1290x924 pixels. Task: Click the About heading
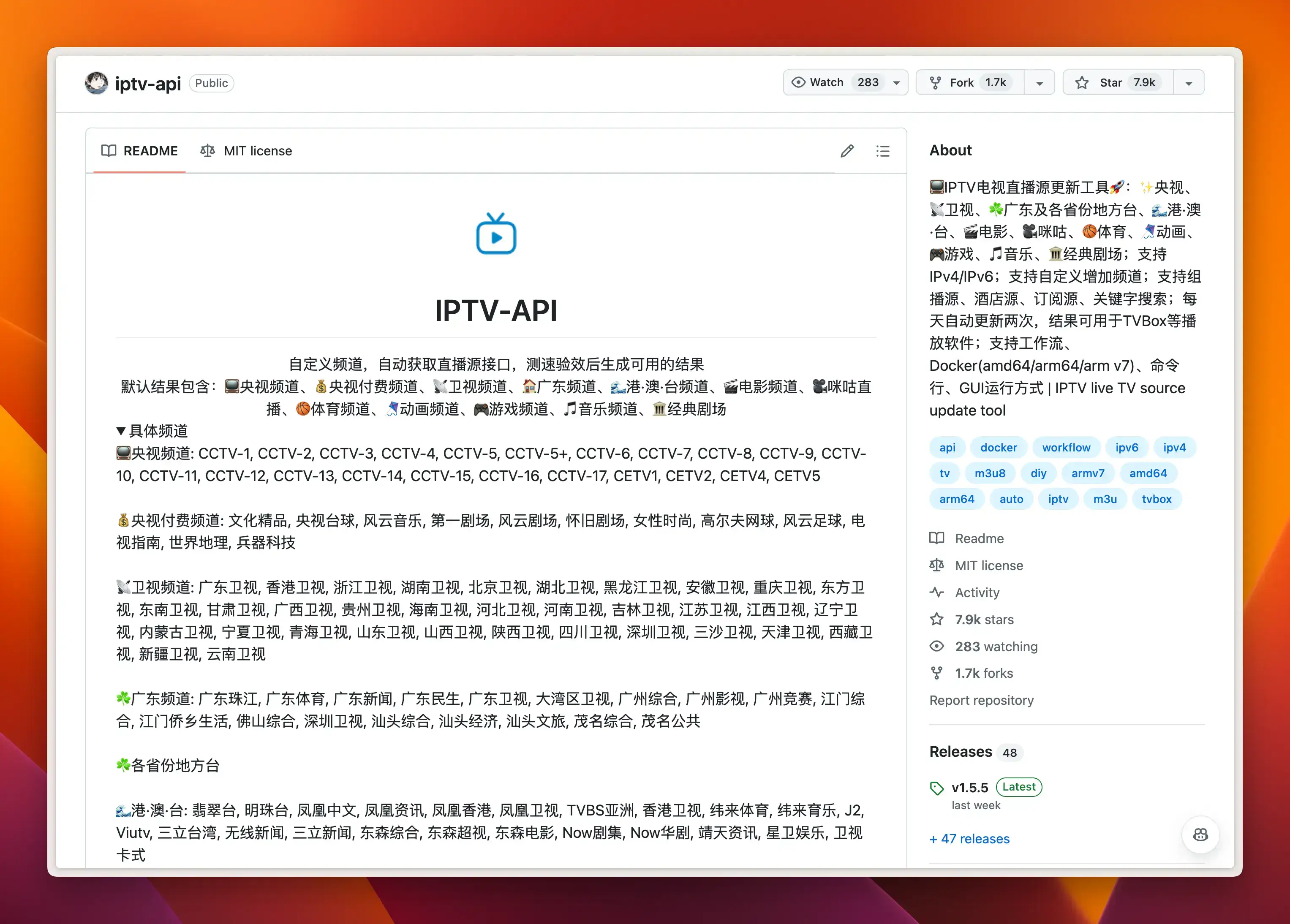(x=950, y=150)
